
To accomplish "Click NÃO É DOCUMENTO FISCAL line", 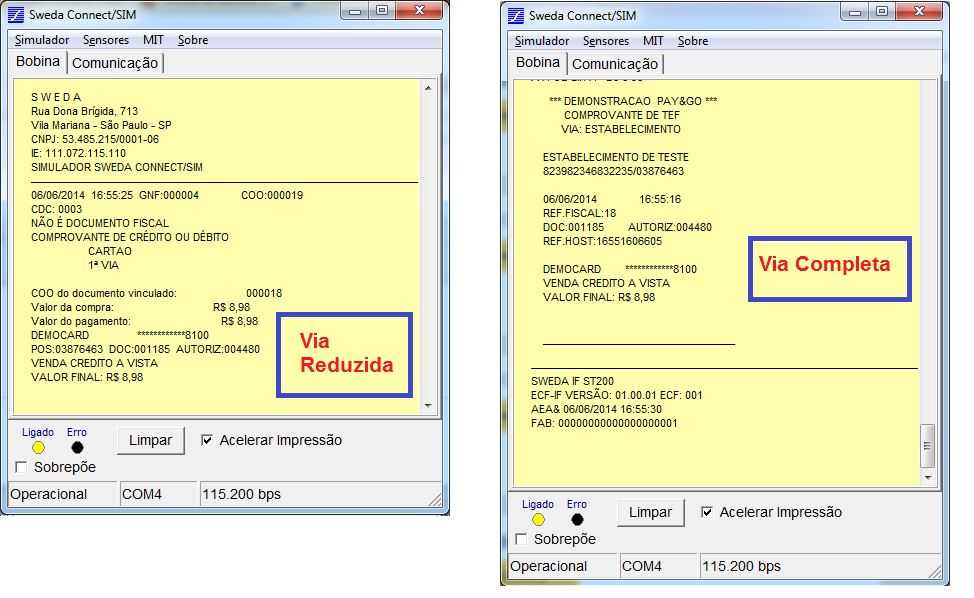I will click(x=100, y=223).
